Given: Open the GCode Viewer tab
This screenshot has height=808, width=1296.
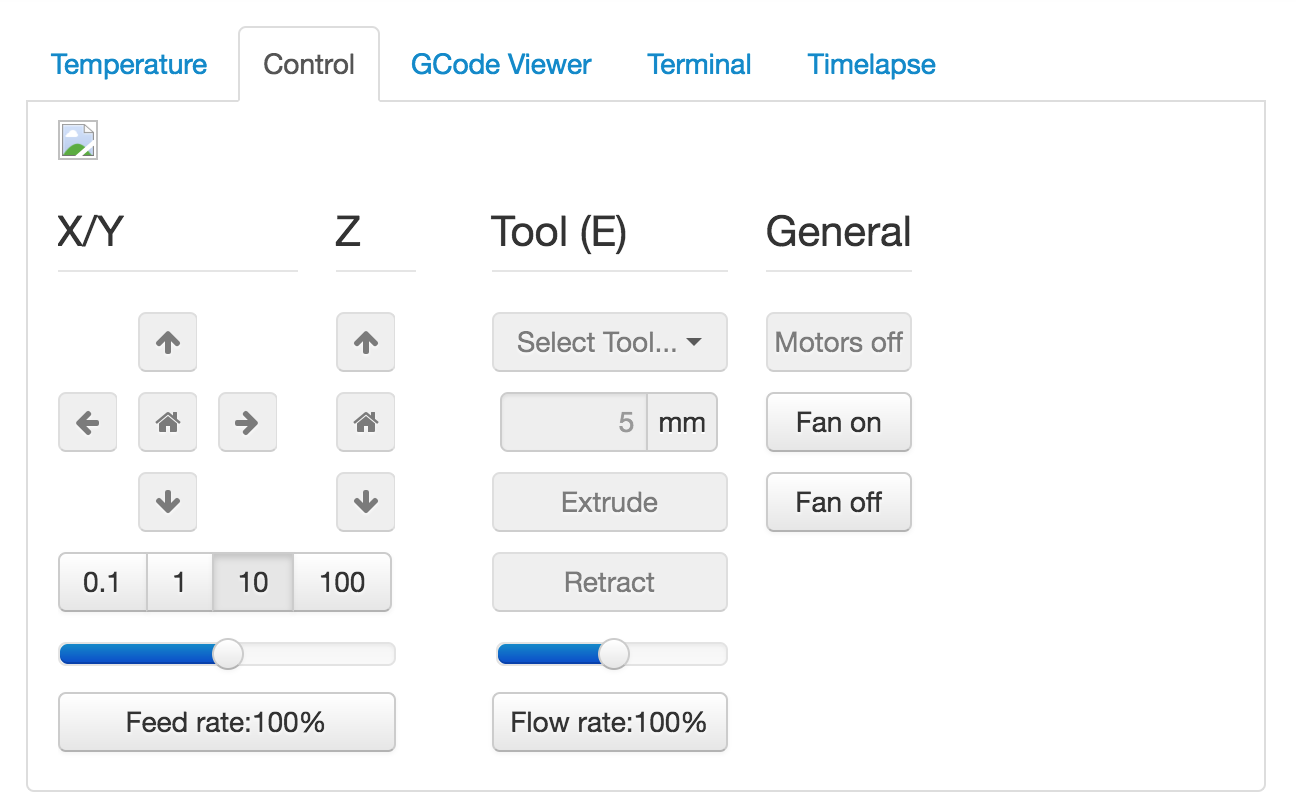Looking at the screenshot, I should tap(501, 65).
